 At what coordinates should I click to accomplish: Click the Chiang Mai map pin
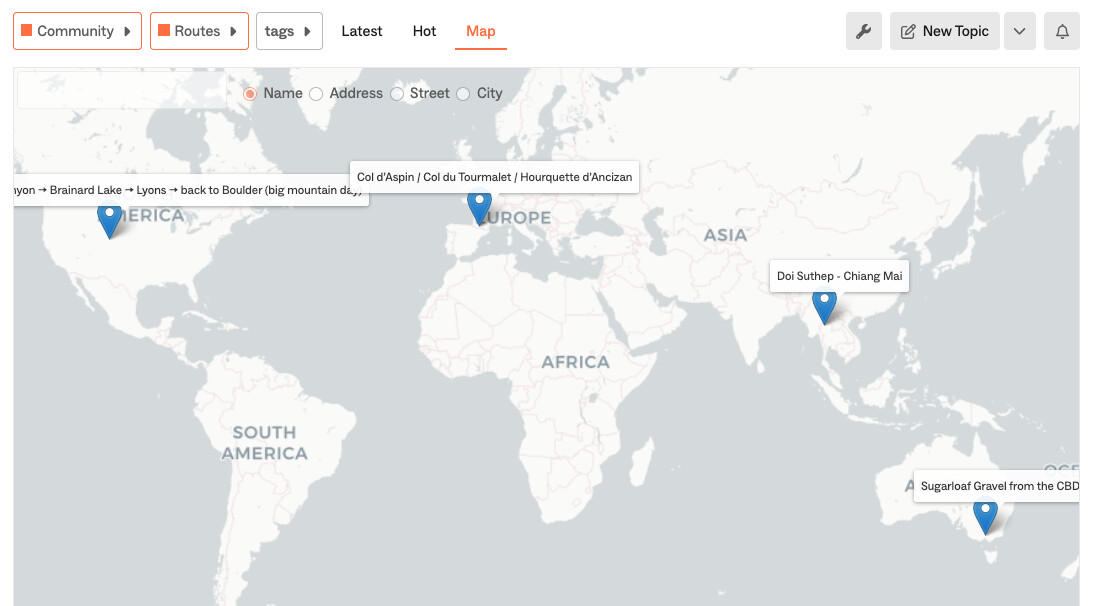click(824, 305)
